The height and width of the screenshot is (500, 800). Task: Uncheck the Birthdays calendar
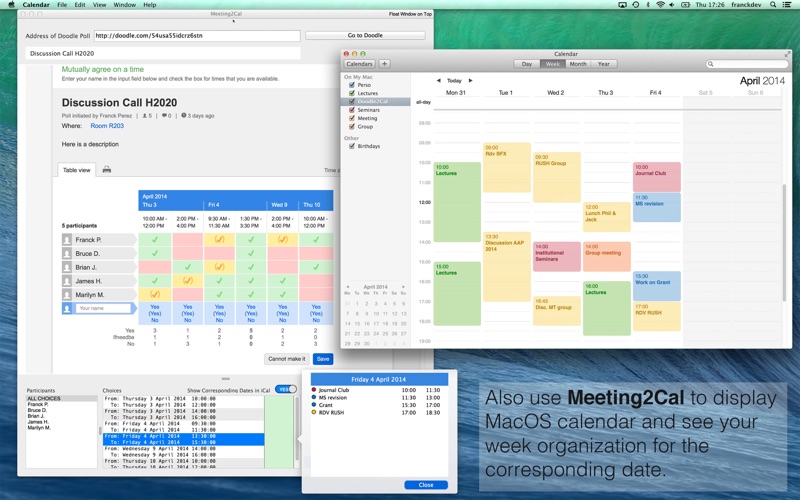coord(352,146)
